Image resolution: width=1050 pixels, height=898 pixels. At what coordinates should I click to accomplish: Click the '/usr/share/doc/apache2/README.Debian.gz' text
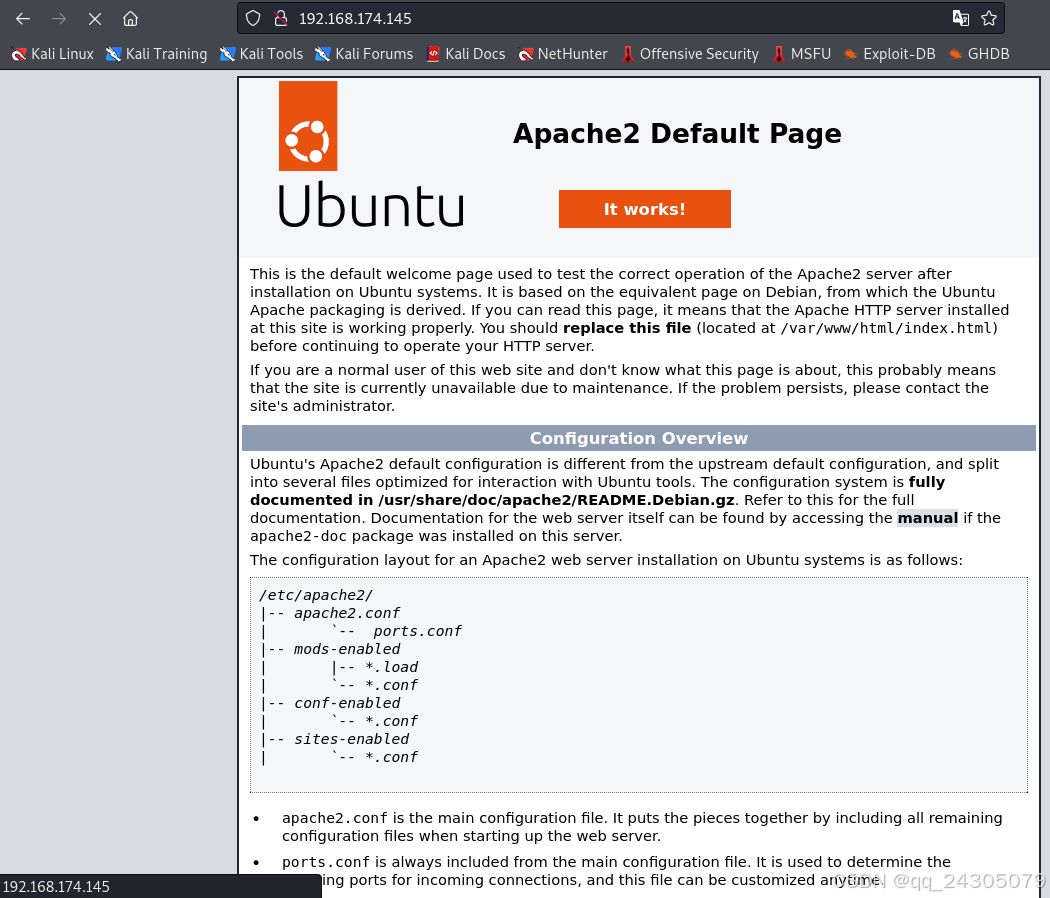point(556,500)
